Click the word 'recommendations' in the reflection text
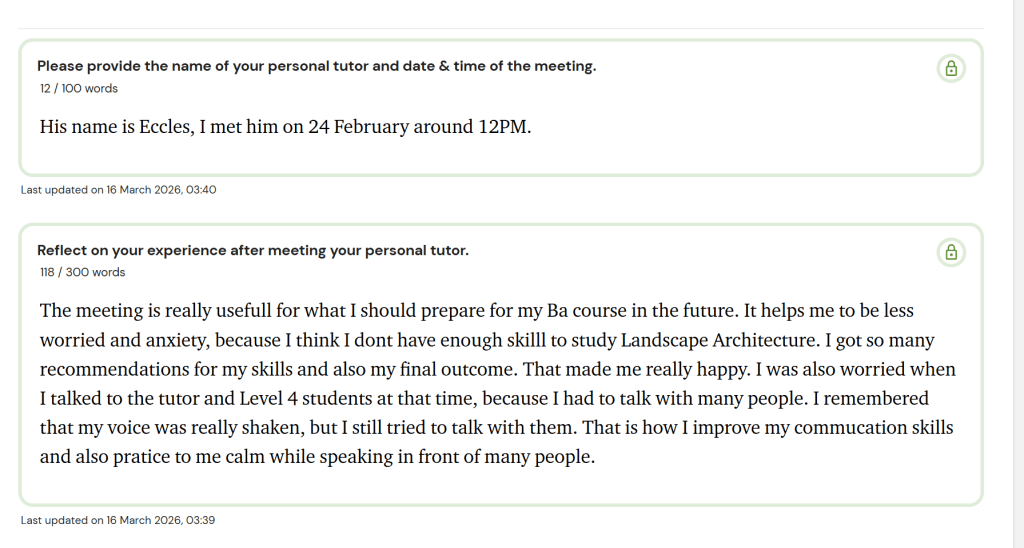This screenshot has width=1024, height=548. pos(111,370)
